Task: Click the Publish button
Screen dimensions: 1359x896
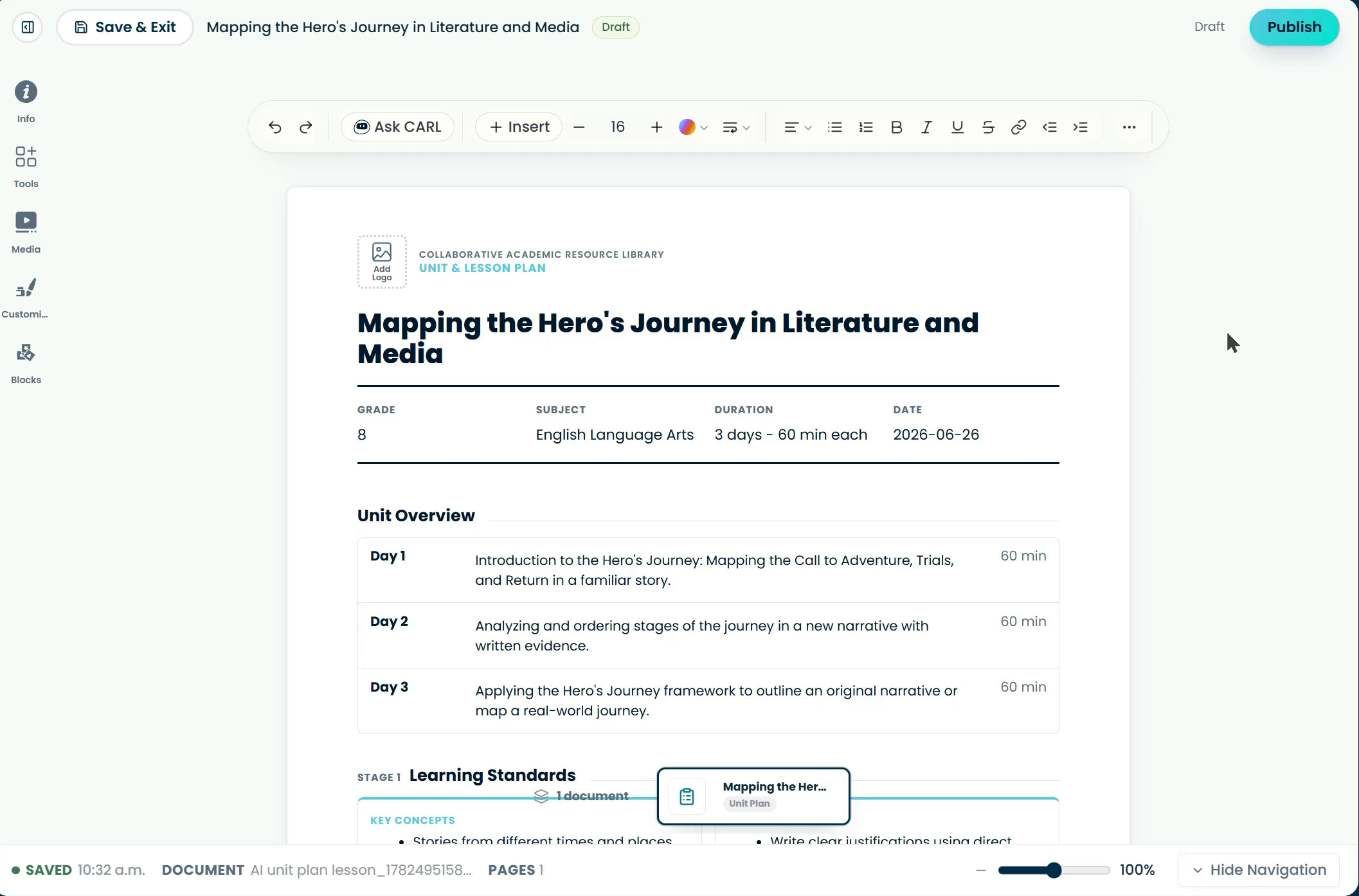Action: click(x=1294, y=27)
